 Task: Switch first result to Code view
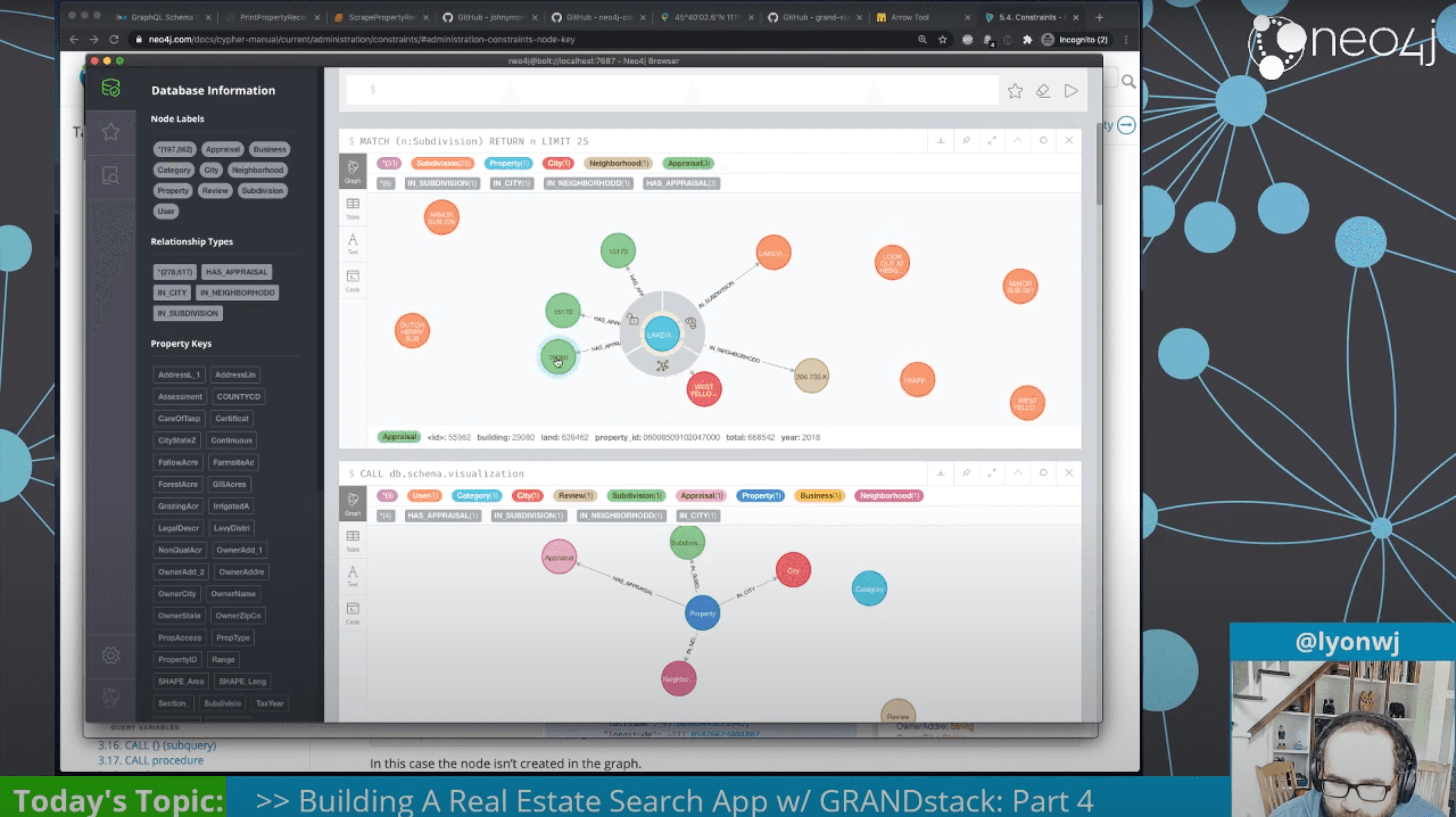(353, 280)
